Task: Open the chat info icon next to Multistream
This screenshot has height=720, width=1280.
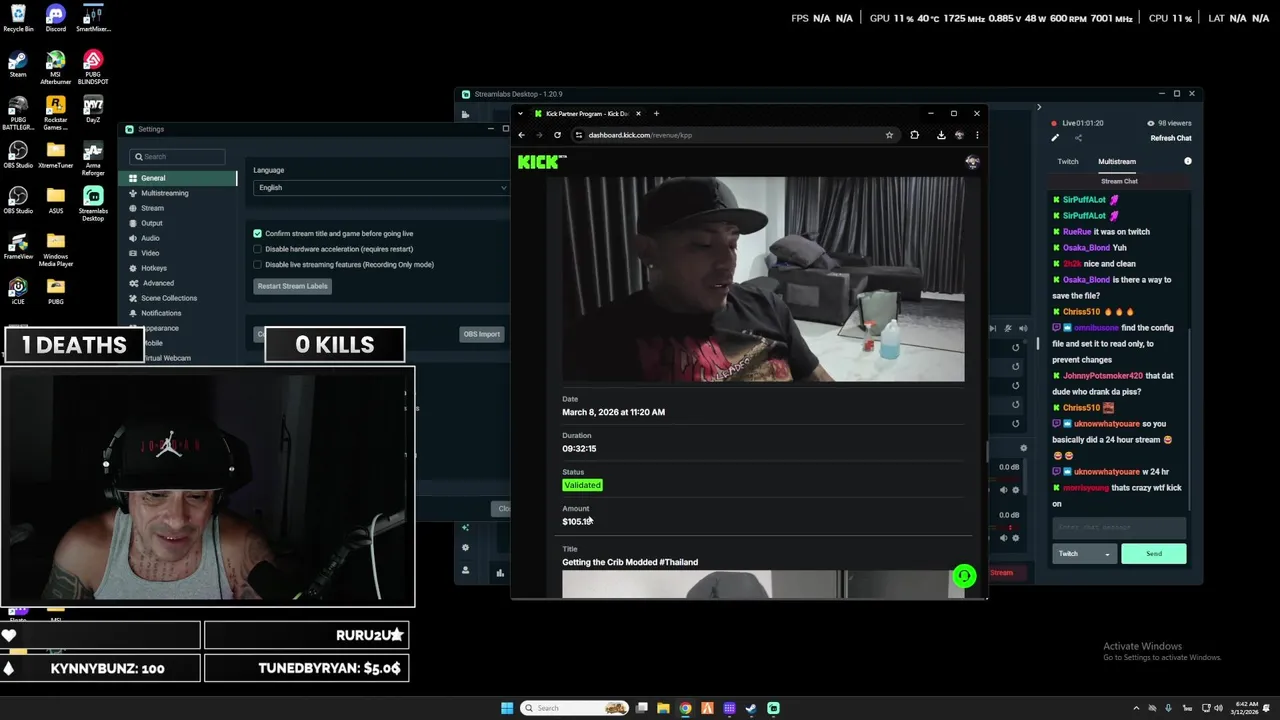Action: 1188,161
